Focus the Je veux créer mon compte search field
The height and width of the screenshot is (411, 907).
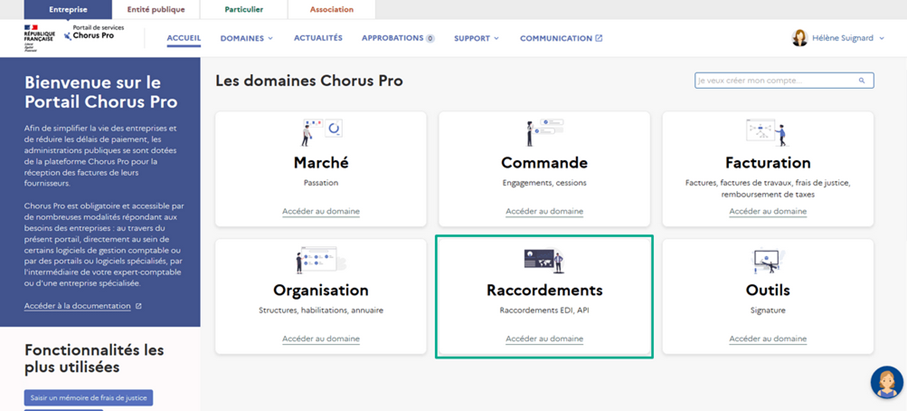(x=784, y=80)
